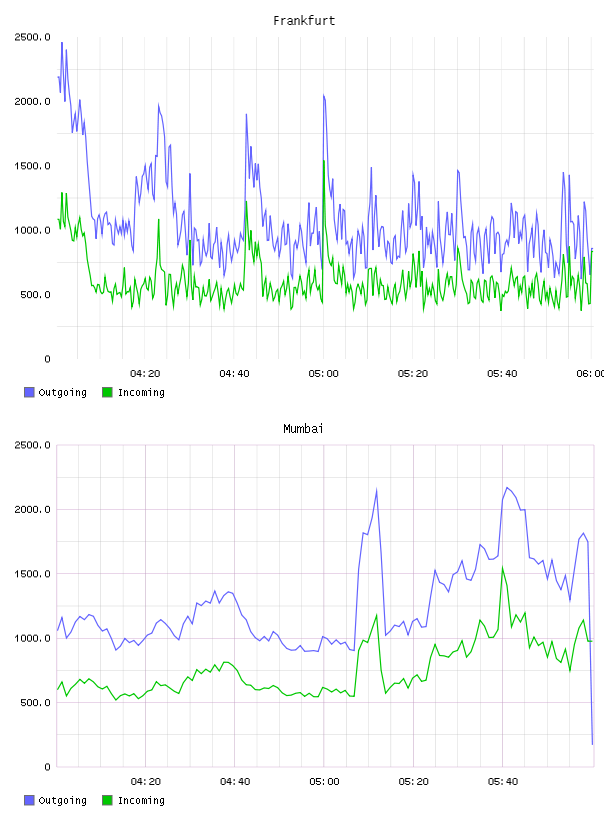Click the 05:00 time label on Mumbai axis
608x816 pixels.
[x=324, y=782]
